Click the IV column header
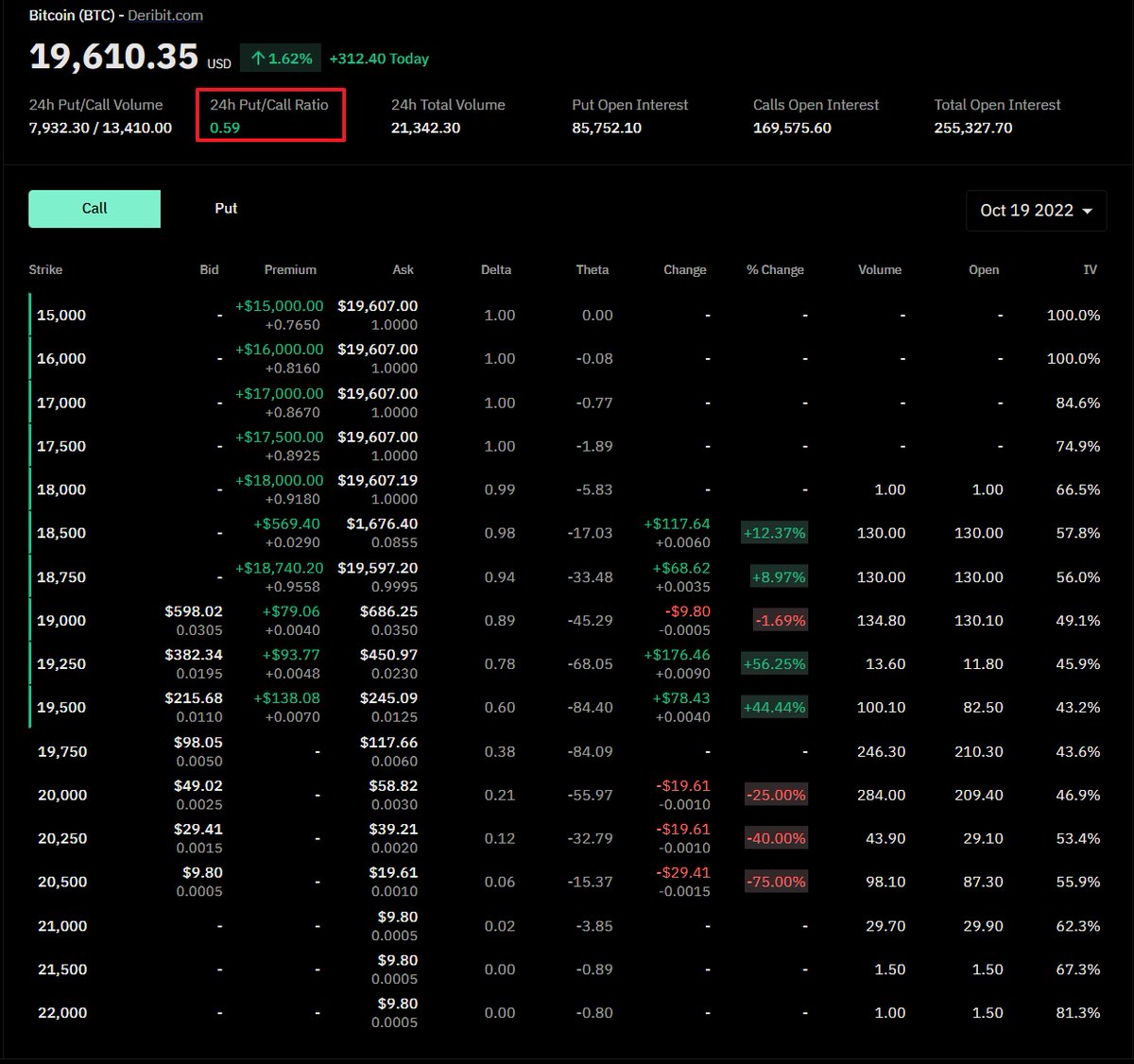Viewport: 1134px width, 1064px height. tap(1090, 269)
